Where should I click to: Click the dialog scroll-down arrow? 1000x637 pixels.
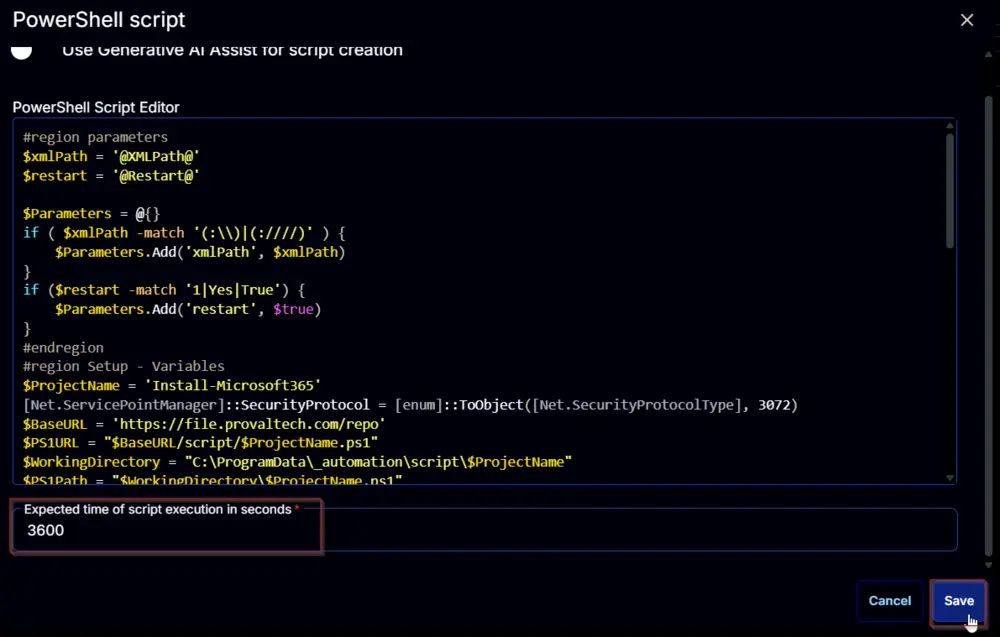(x=989, y=565)
